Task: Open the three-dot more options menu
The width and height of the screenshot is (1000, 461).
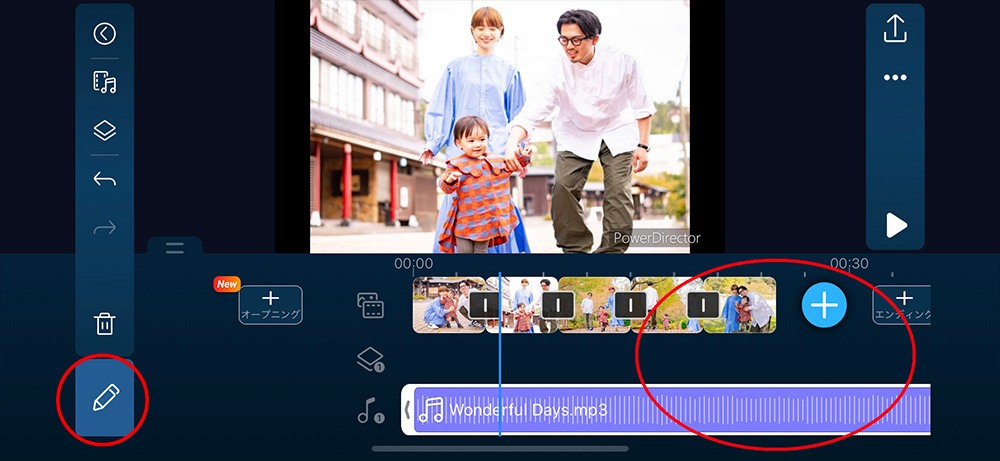Action: (895, 78)
